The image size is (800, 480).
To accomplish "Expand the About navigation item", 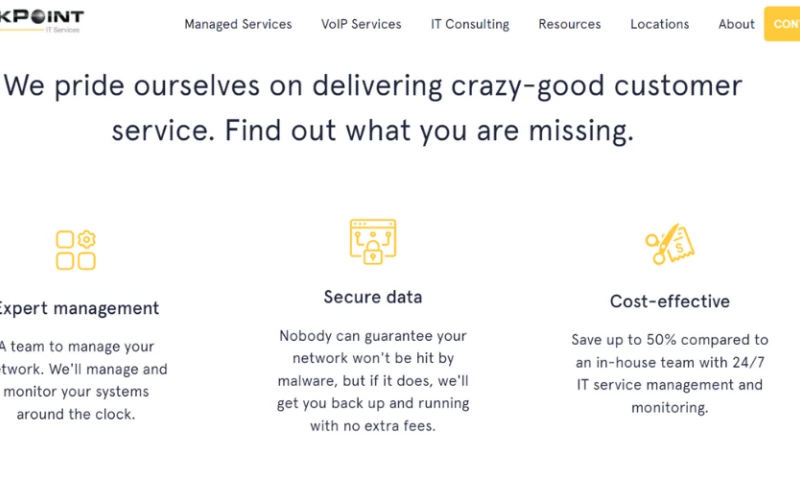I will tap(736, 24).
